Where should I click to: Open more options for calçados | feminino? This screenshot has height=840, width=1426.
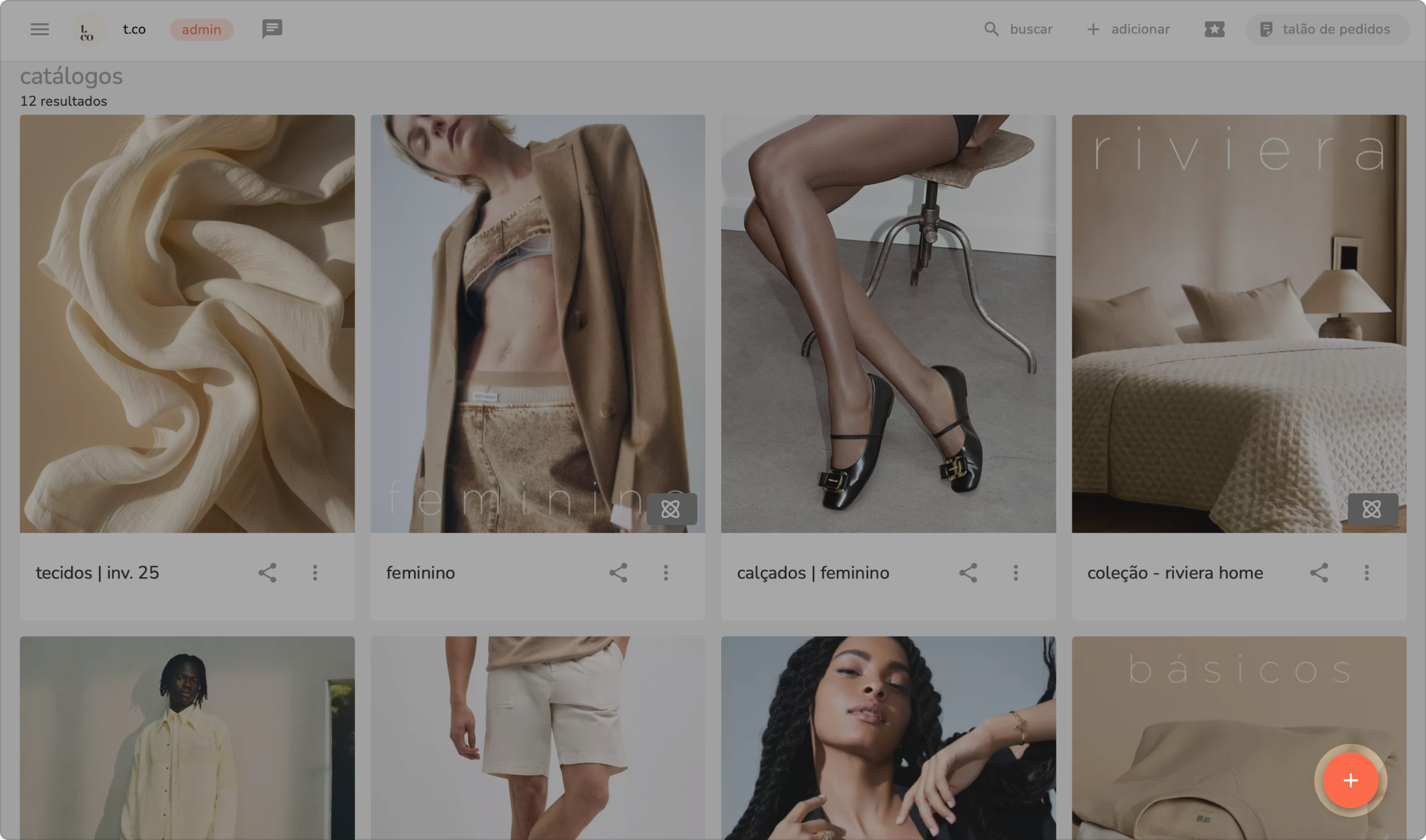1015,573
